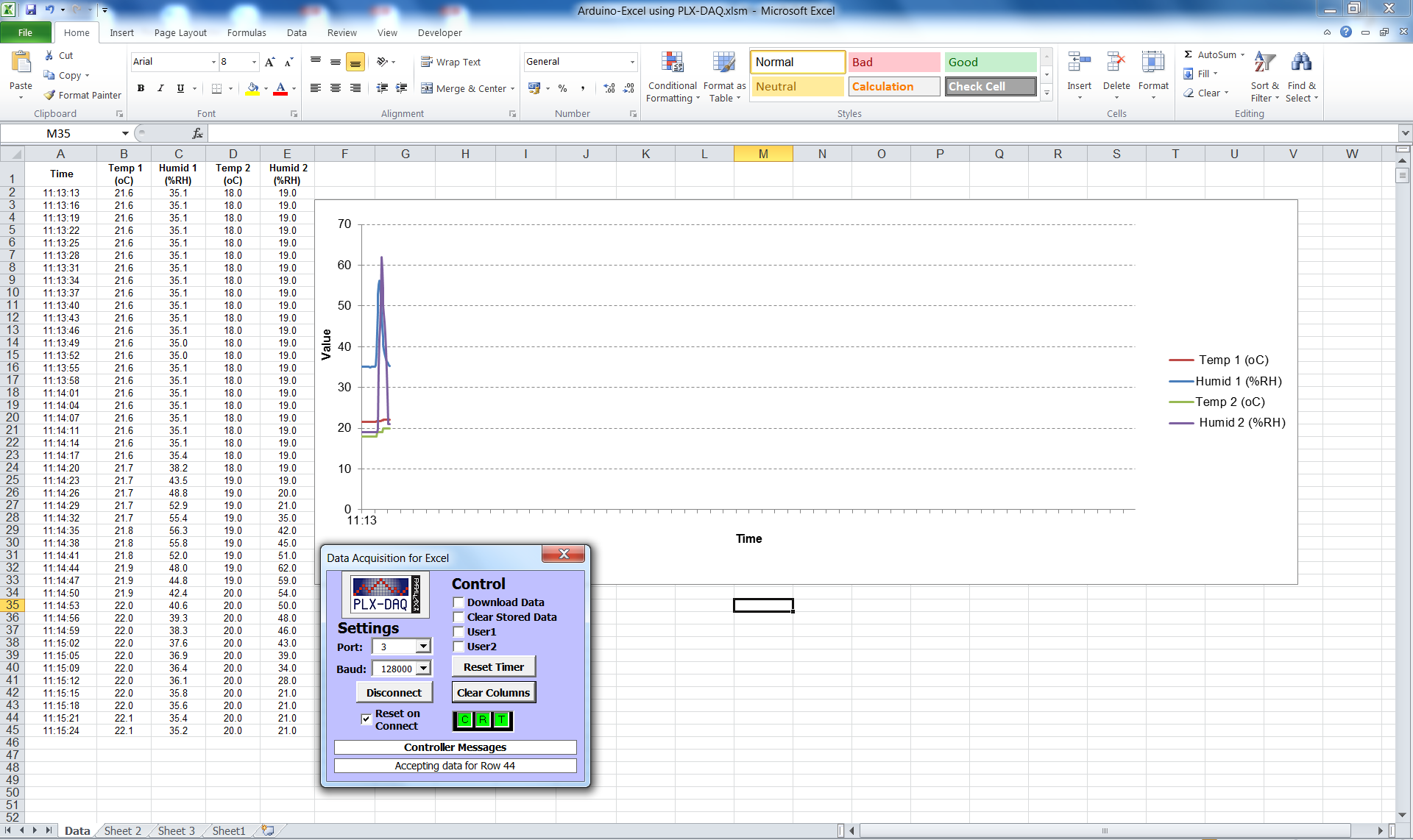Open the Baud rate dropdown
The width and height of the screenshot is (1413, 840).
point(423,669)
